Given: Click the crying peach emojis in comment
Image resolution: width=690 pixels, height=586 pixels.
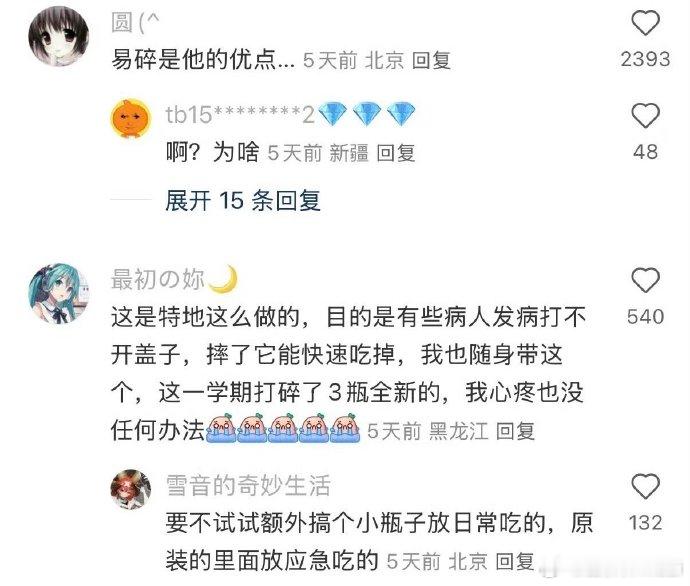Looking at the screenshot, I should coord(283,428).
